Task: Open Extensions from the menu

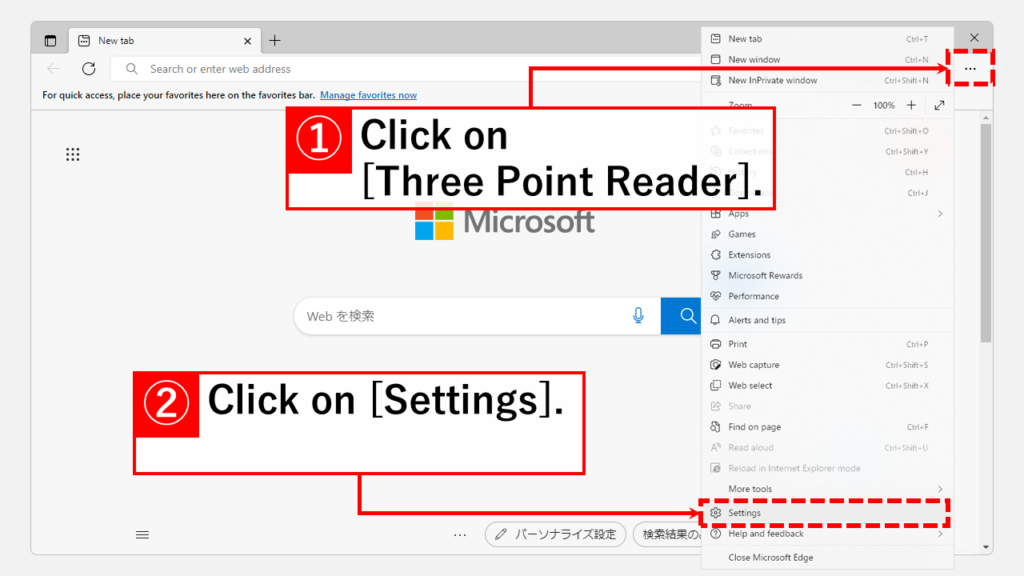Action: [827, 255]
